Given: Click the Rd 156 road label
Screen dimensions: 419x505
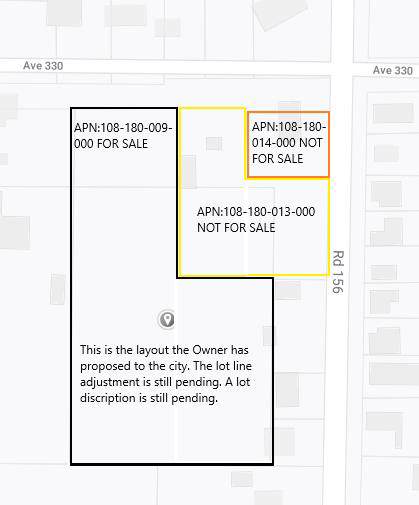Looking at the screenshot, I should click(338, 272).
